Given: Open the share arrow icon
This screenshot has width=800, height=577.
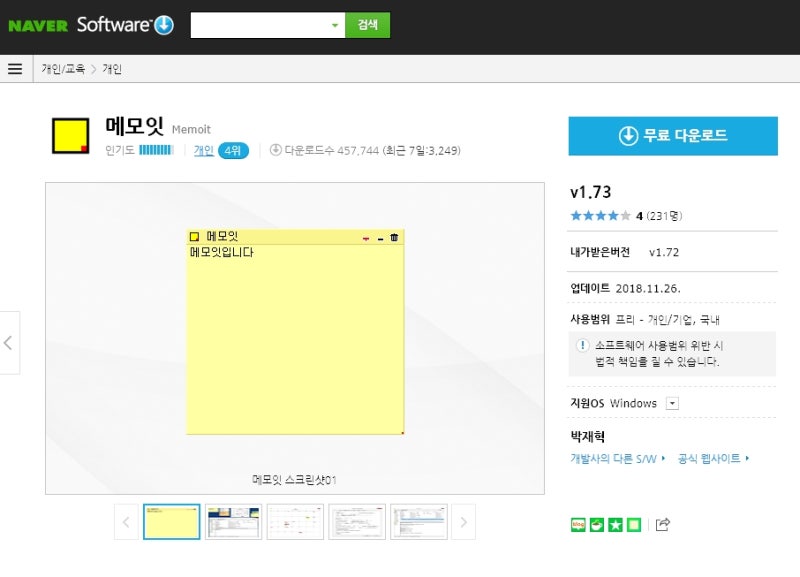Looking at the screenshot, I should tap(662, 524).
